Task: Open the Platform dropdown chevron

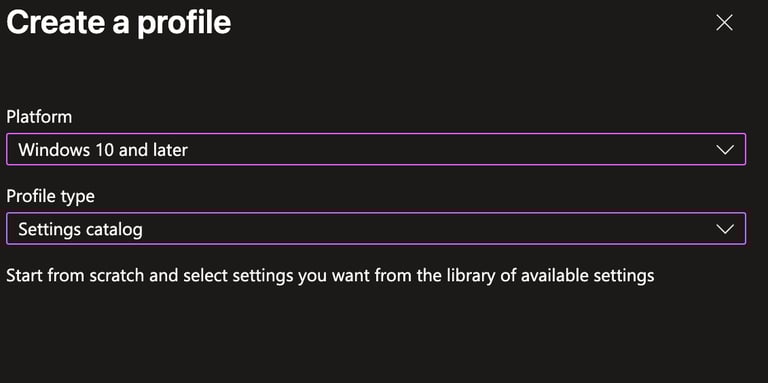Action: point(724,149)
